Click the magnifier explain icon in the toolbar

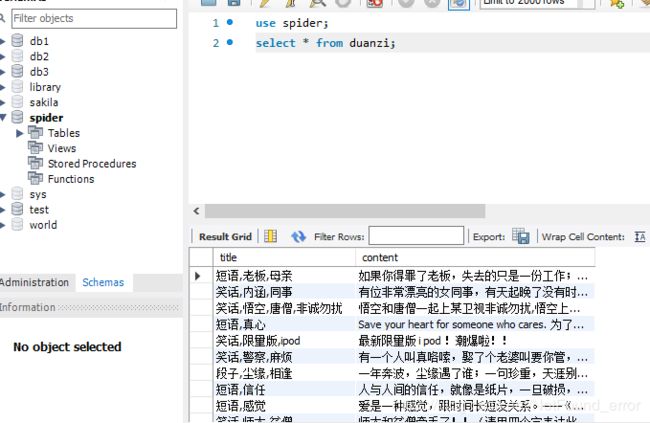(x=318, y=3)
